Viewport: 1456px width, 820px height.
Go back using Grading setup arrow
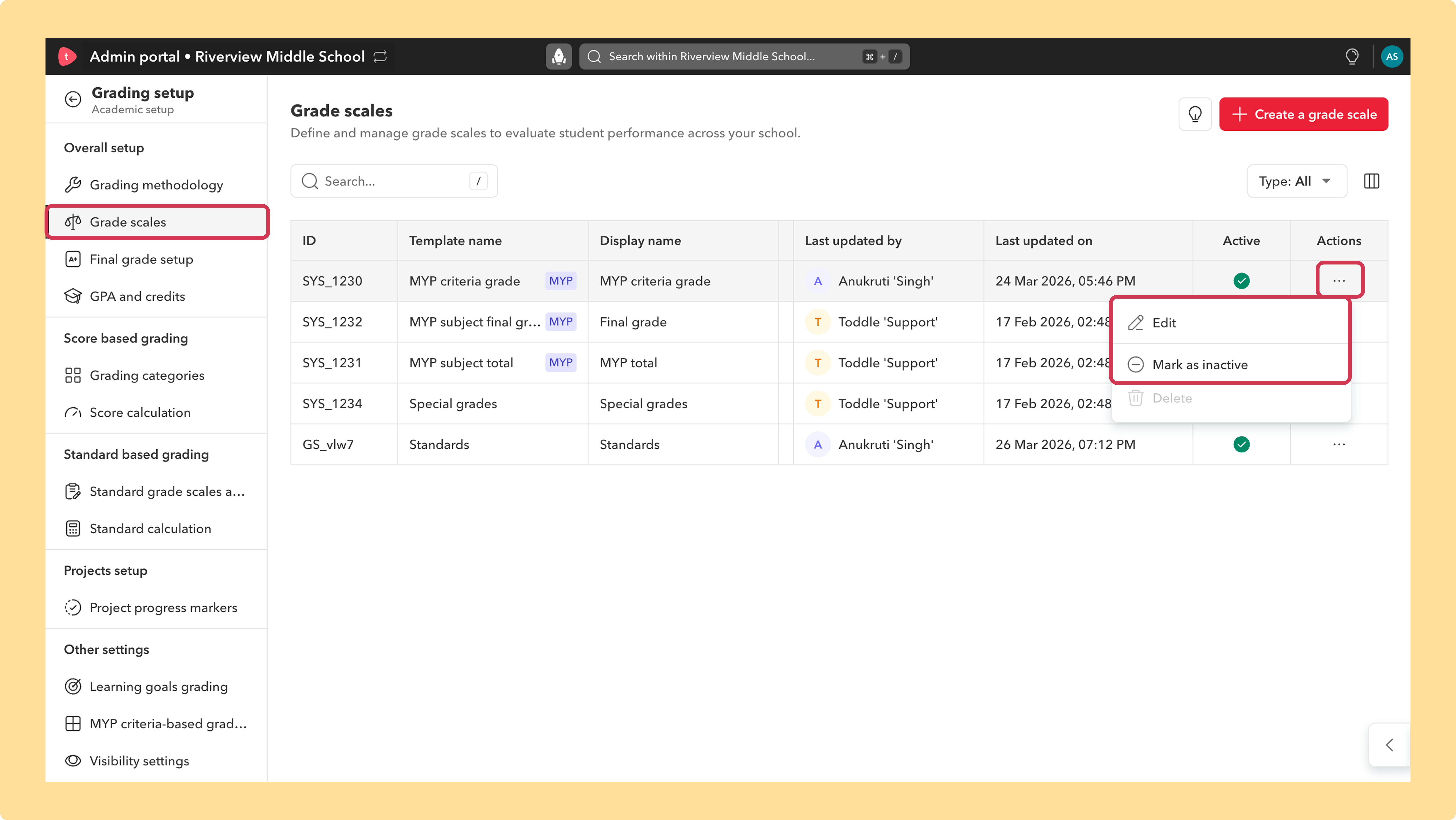pos(73,100)
